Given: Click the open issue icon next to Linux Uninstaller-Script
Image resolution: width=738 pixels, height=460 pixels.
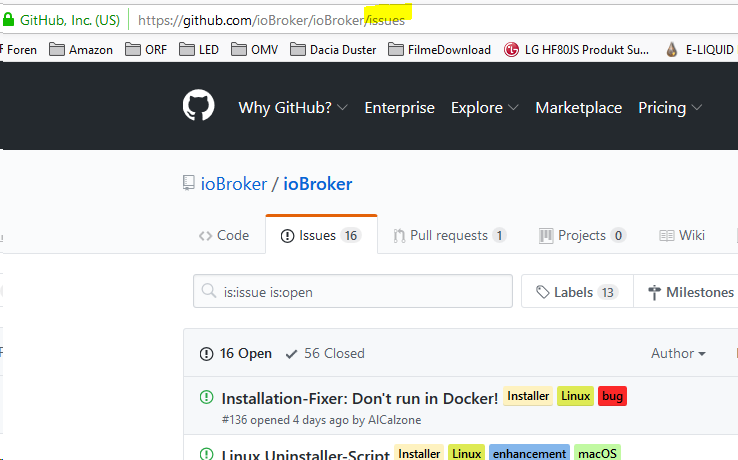Looking at the screenshot, I should point(207,453).
